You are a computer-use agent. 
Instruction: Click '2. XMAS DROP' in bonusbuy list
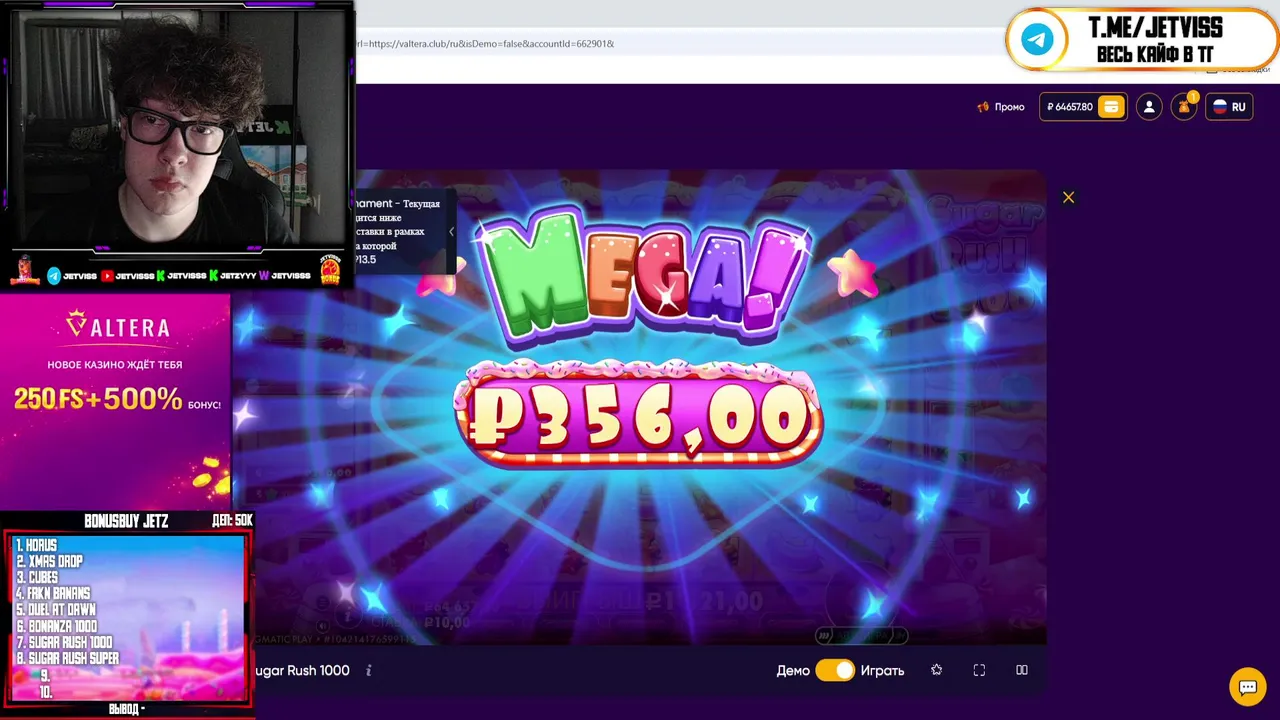[49, 561]
